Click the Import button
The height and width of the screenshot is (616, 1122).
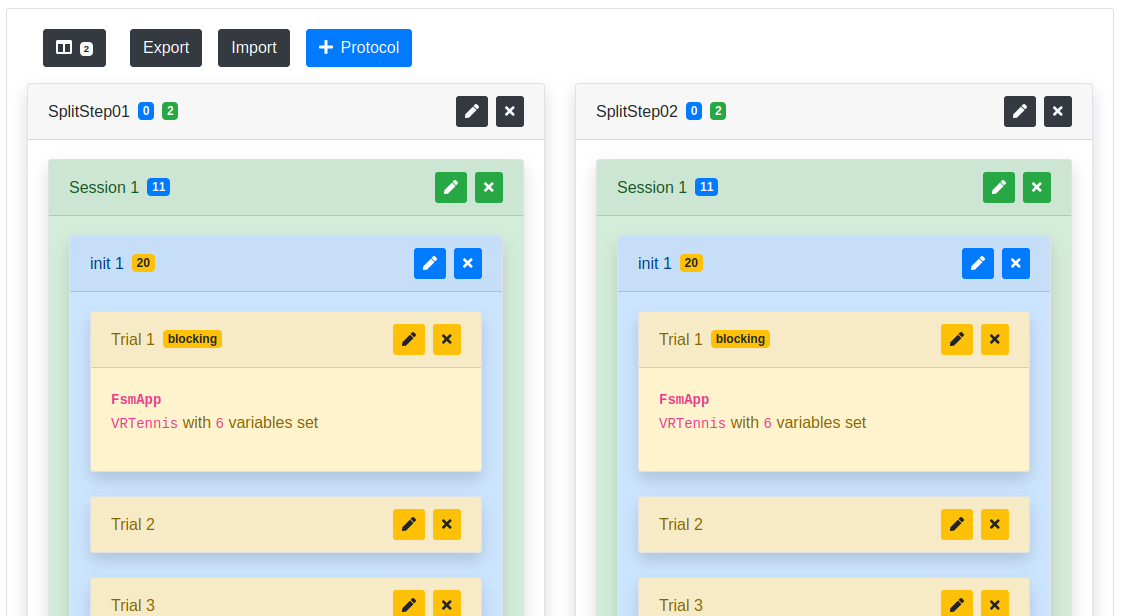[x=254, y=48]
